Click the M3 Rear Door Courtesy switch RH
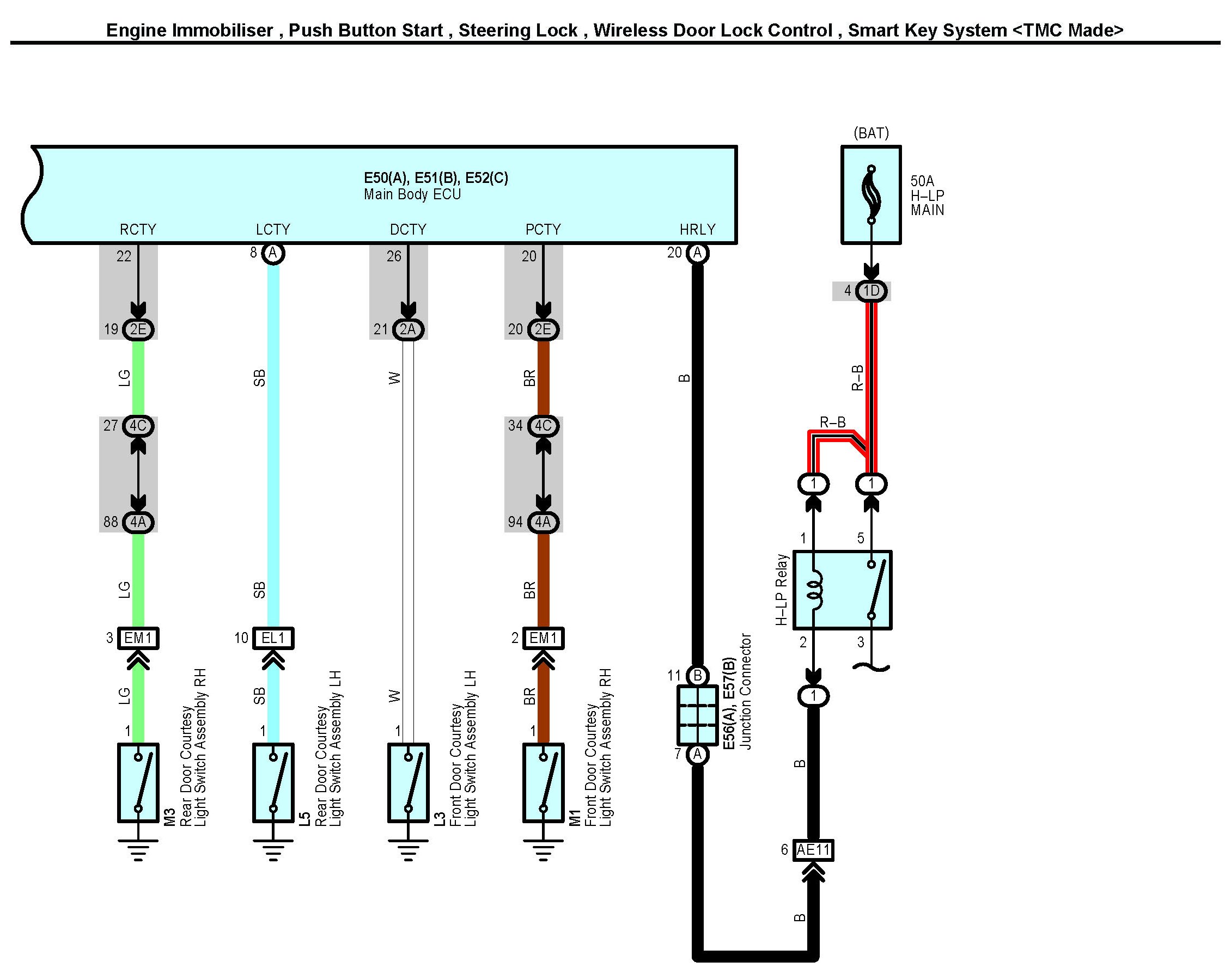Viewport: 1231px width, 980px height. [x=138, y=782]
